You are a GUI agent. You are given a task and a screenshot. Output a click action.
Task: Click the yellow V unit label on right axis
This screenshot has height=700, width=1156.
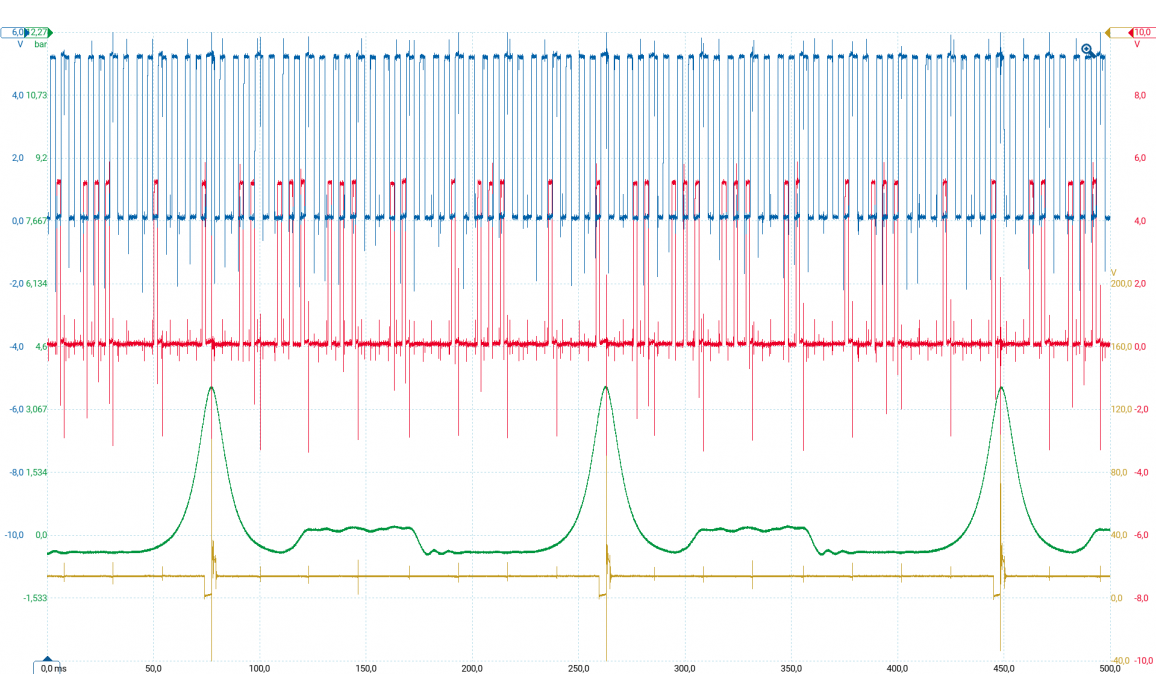pos(1114,272)
